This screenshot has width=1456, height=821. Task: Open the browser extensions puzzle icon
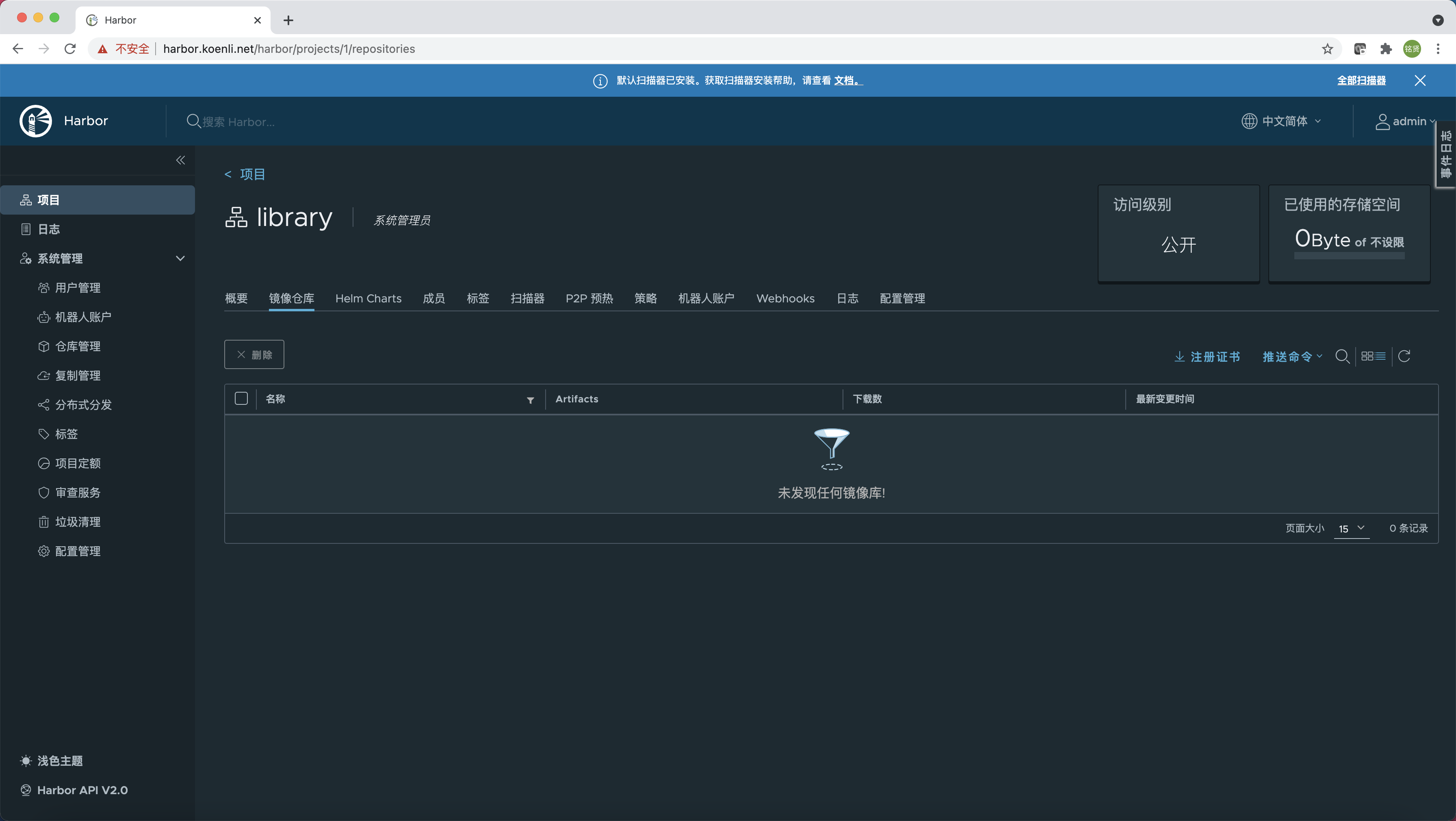(1385, 49)
